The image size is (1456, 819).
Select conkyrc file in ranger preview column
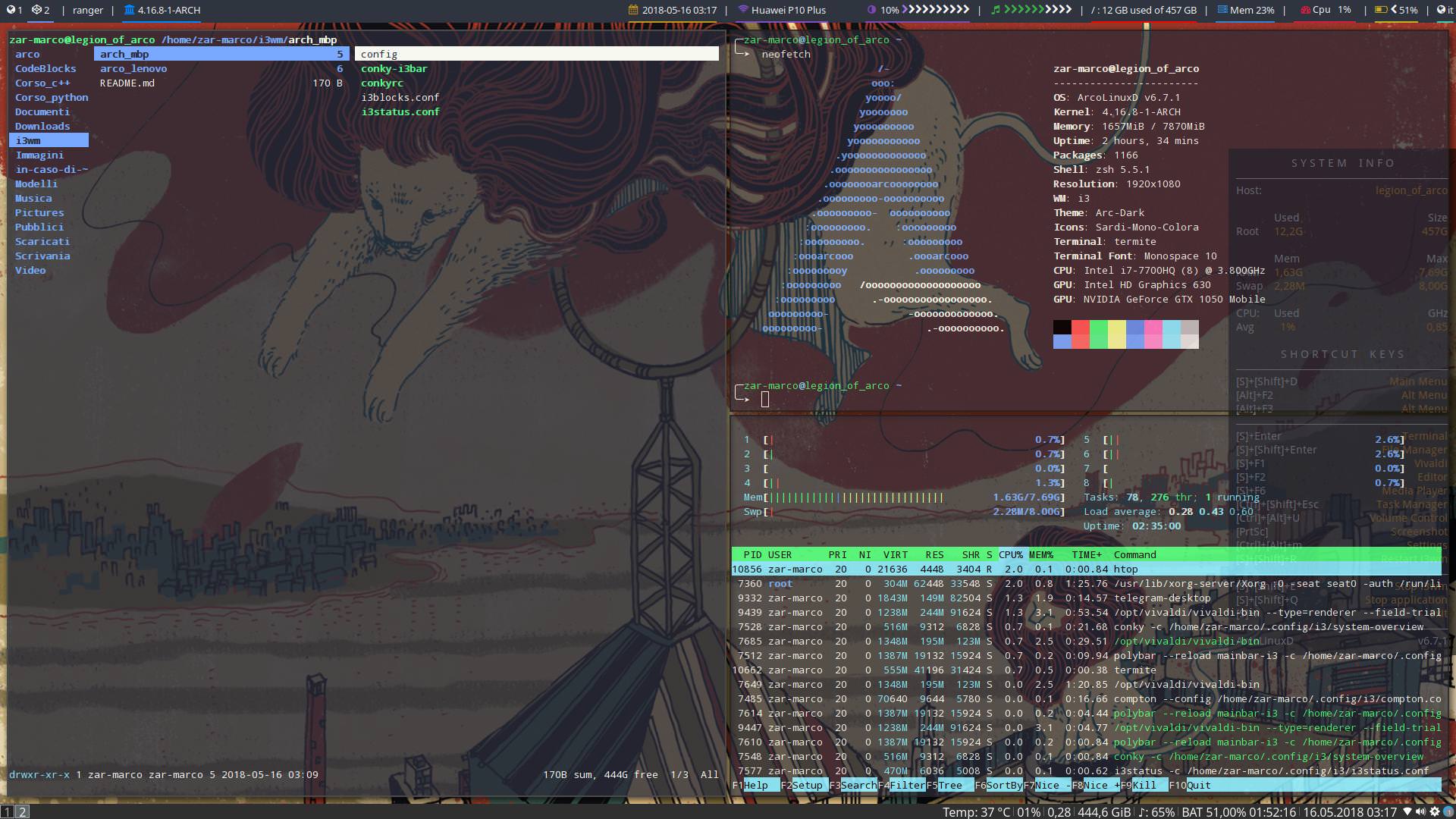tap(381, 83)
